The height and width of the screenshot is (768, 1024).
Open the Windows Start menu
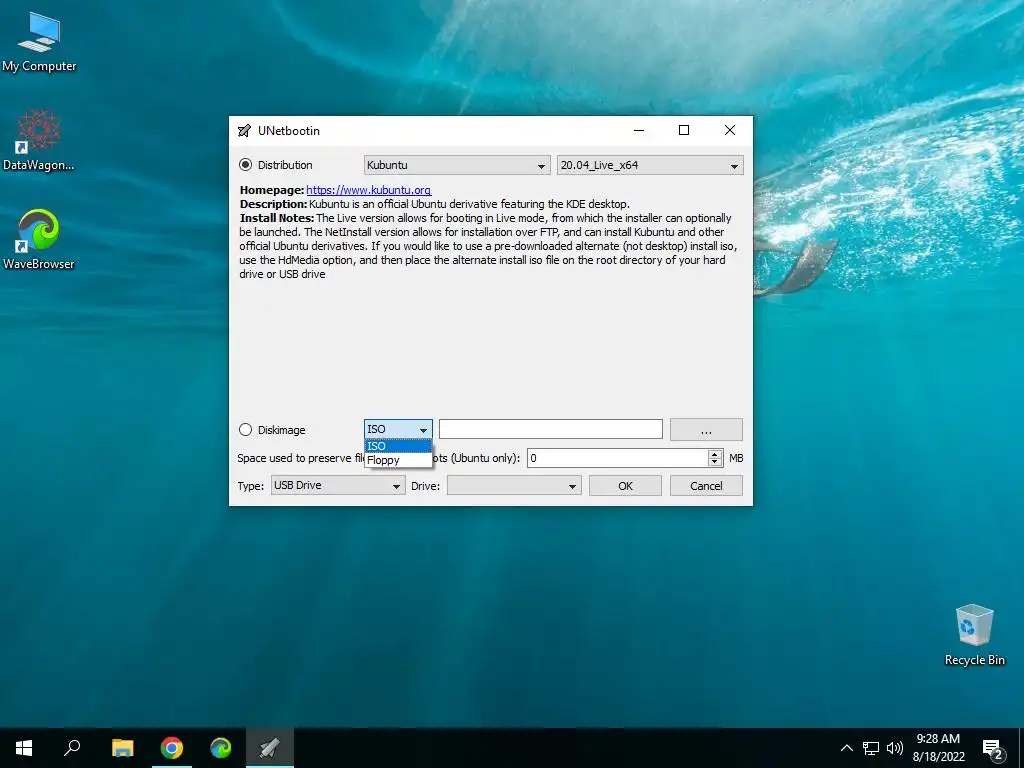[24, 748]
